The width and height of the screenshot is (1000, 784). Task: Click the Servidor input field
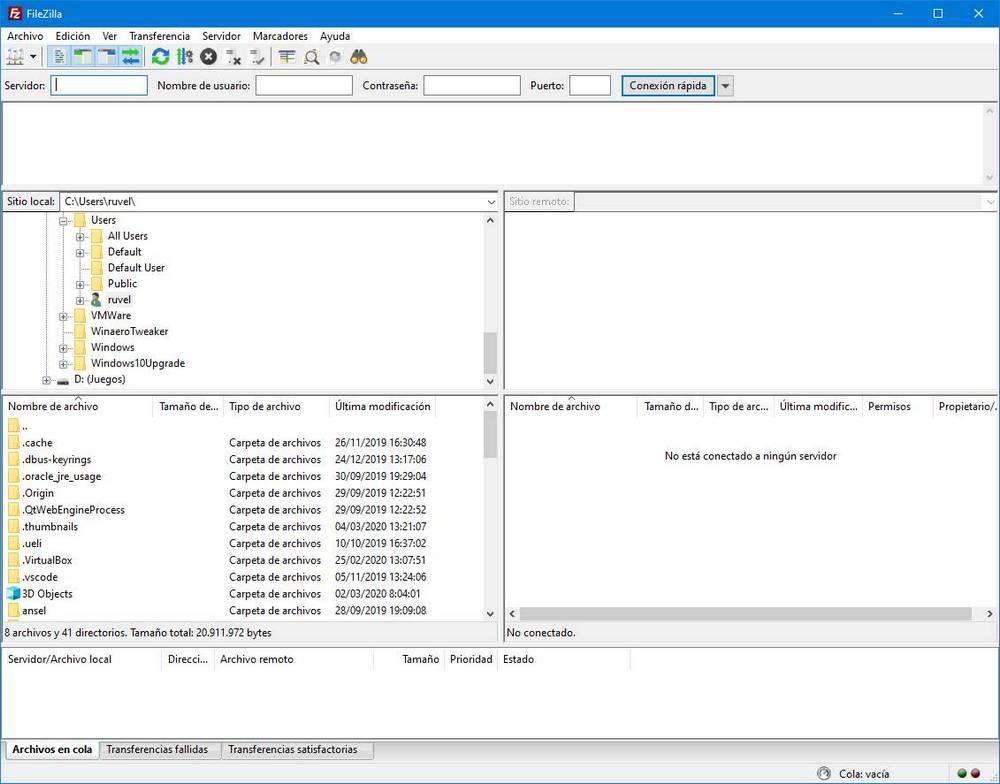click(99, 85)
